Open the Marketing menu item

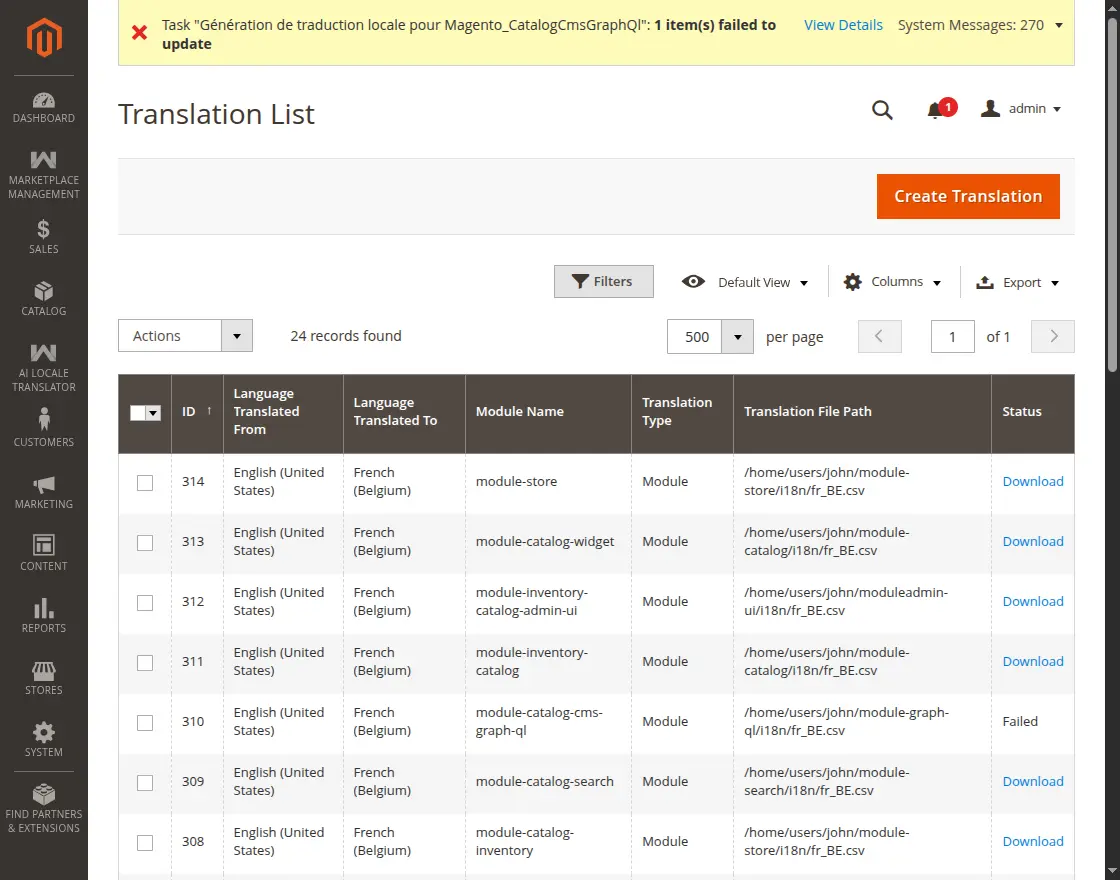coord(44,492)
